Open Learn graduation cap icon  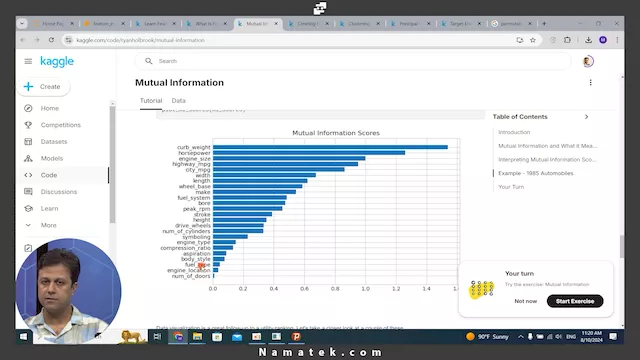tap(28, 208)
